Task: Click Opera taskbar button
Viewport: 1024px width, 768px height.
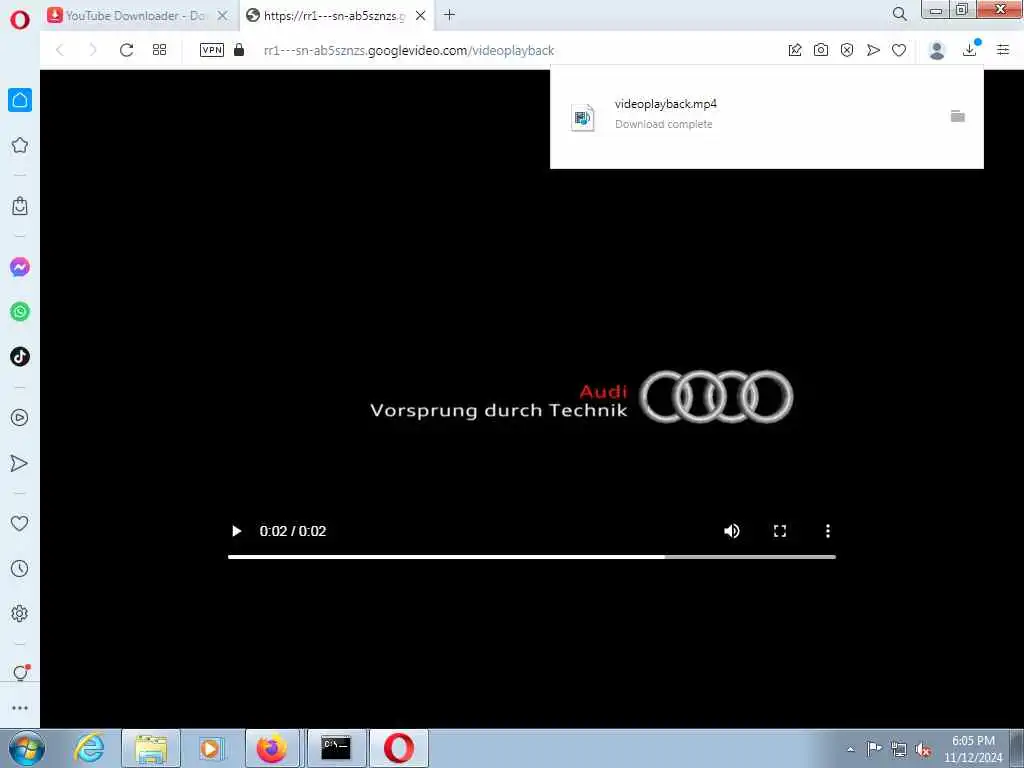Action: point(398,748)
